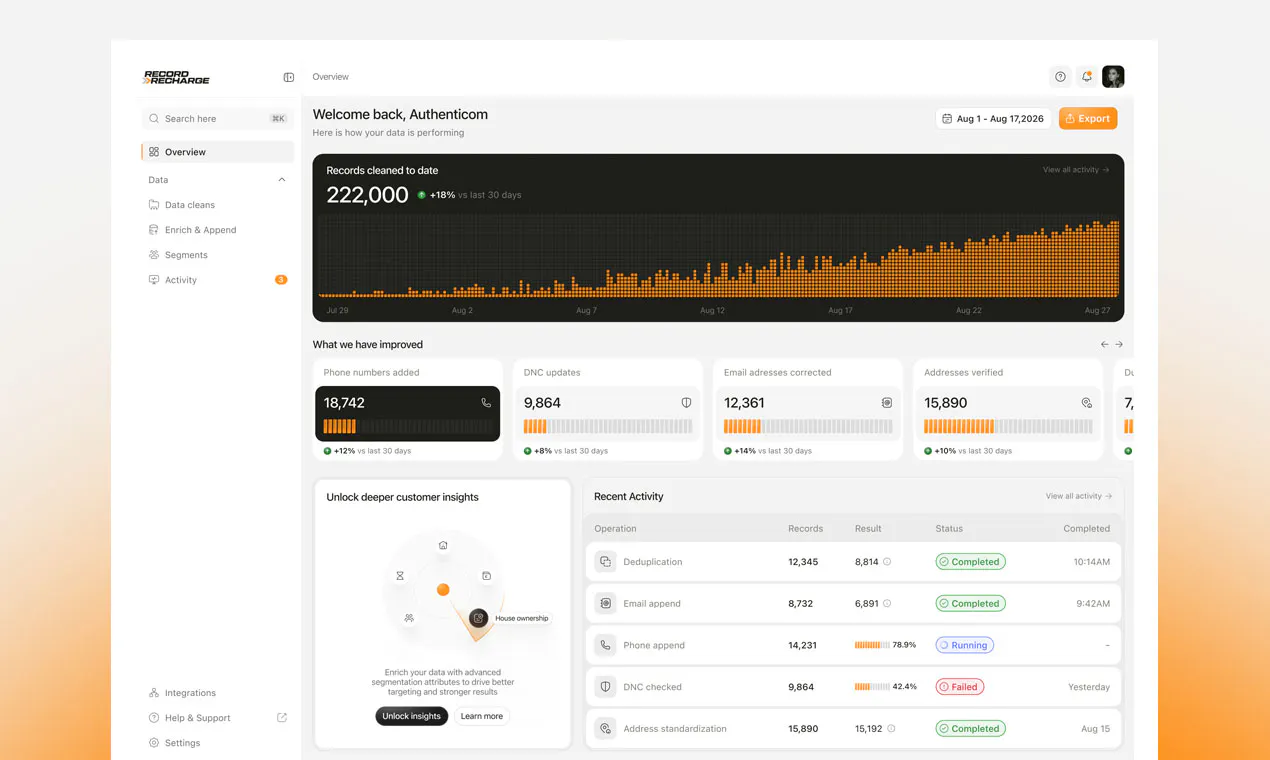Click the Result column header
This screenshot has height=760, width=1270.
pyautogui.click(x=868, y=528)
